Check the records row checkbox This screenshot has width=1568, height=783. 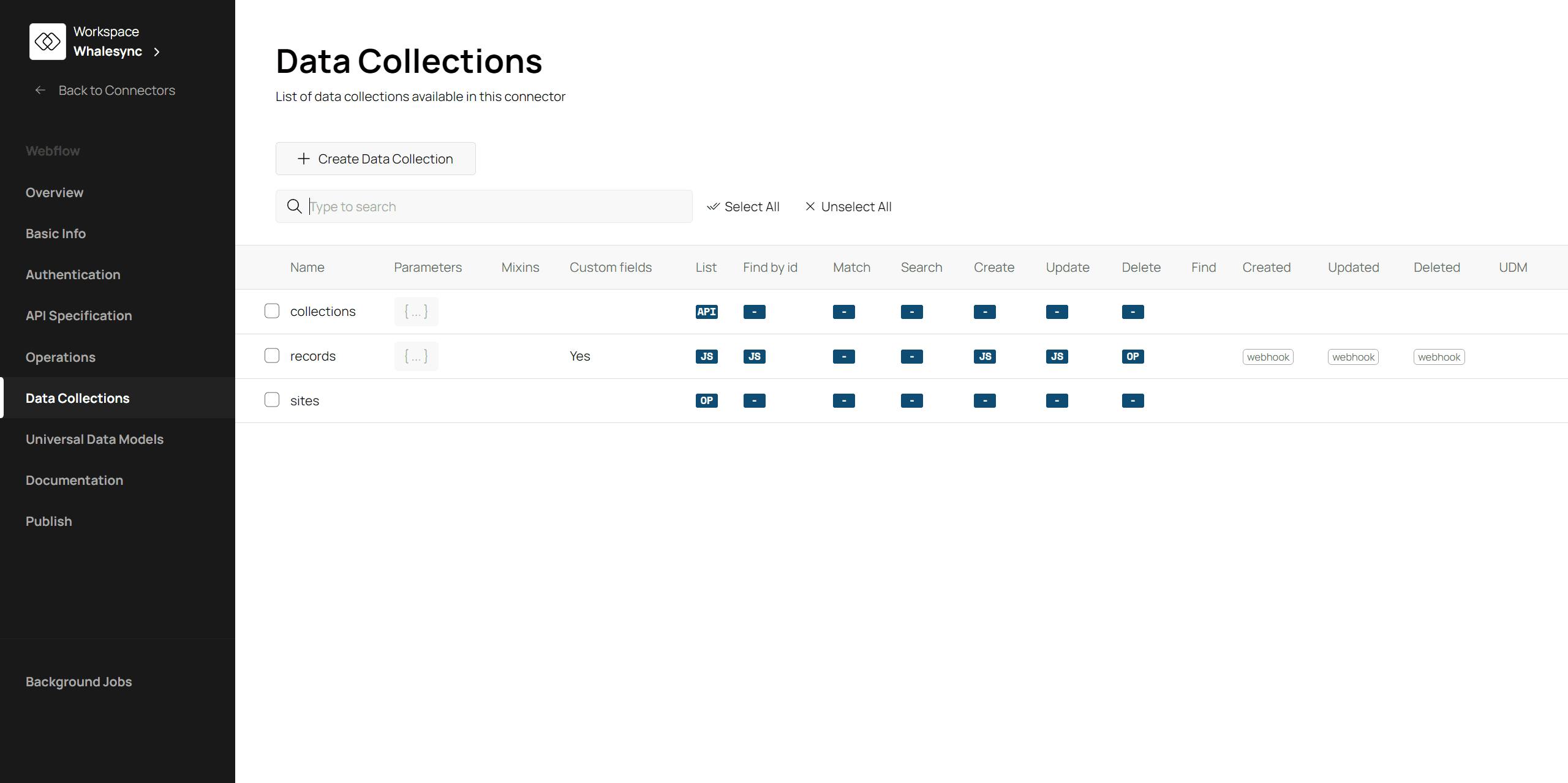[272, 356]
